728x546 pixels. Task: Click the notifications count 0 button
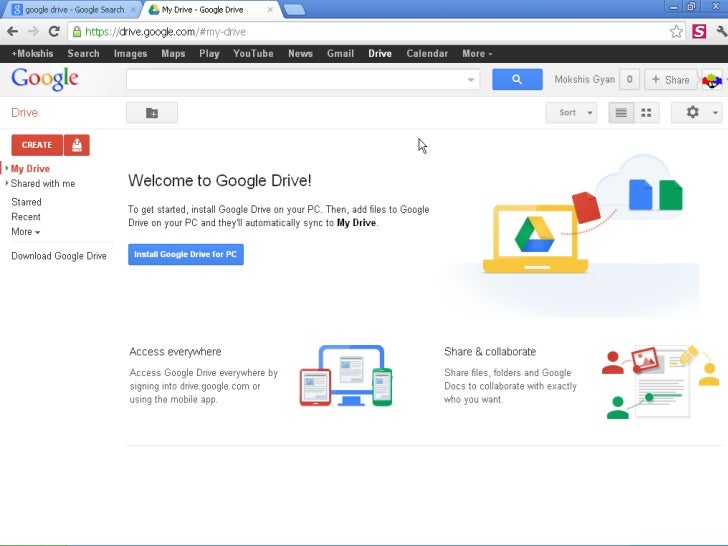[x=630, y=80]
